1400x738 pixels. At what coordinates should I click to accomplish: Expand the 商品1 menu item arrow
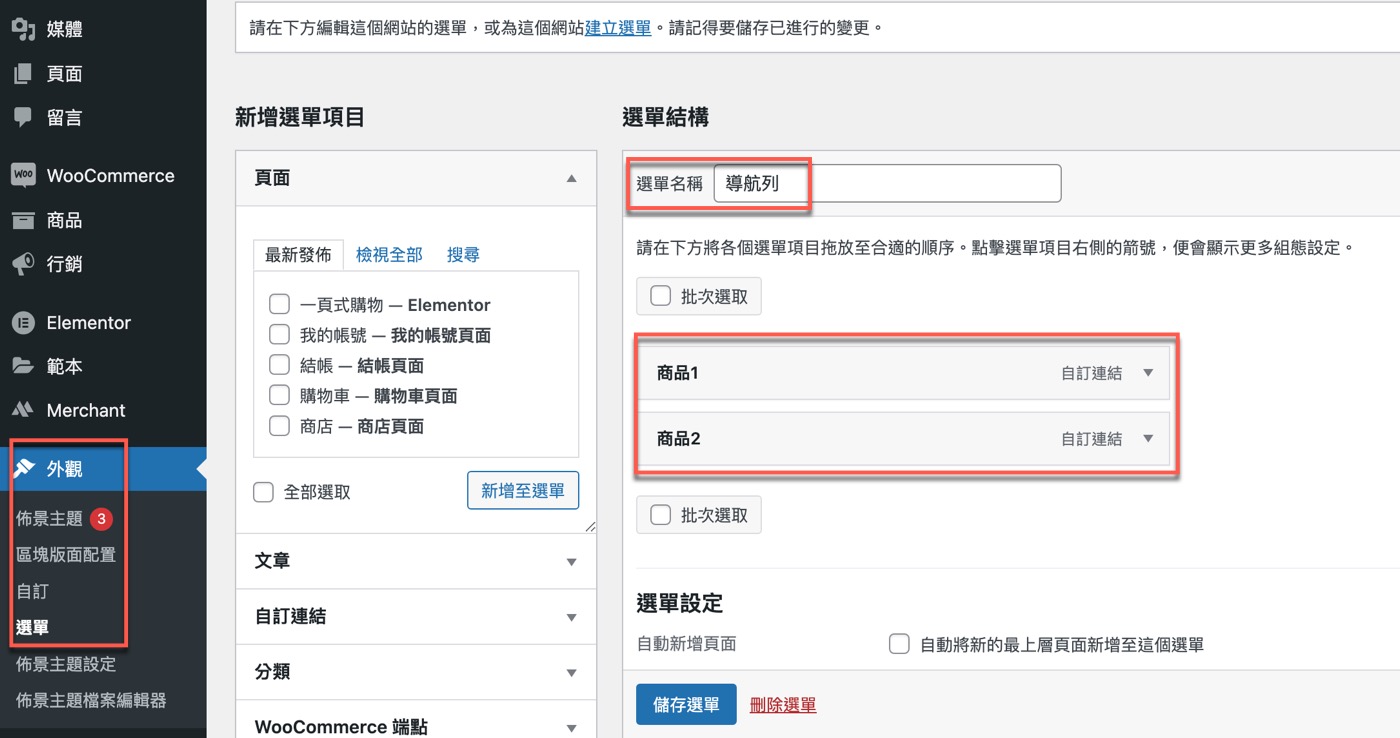tap(1148, 373)
